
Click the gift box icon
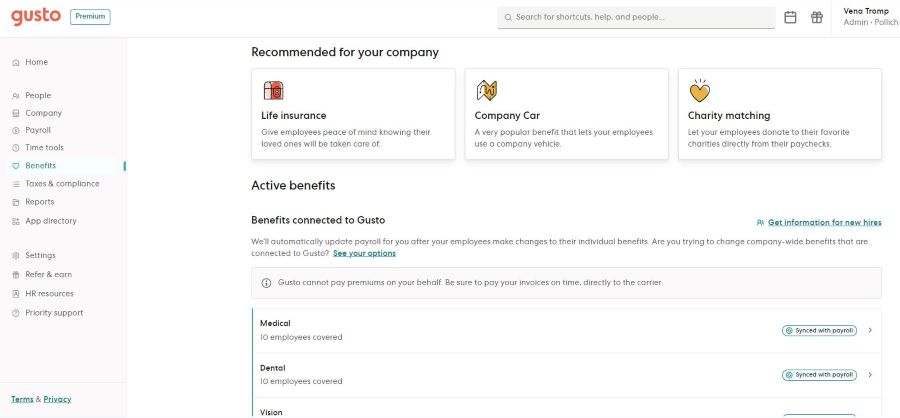click(x=817, y=17)
